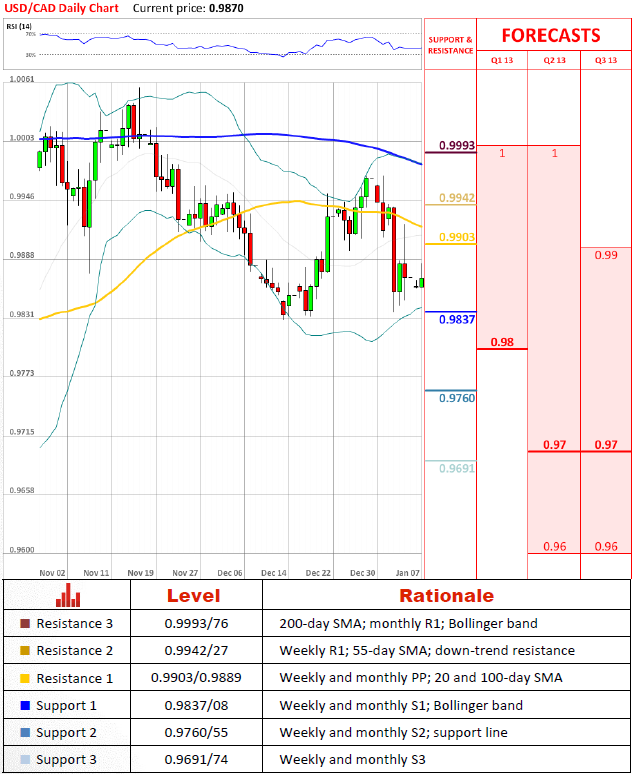
Task: Click the level cell 0.9993/76
Action: click(197, 624)
